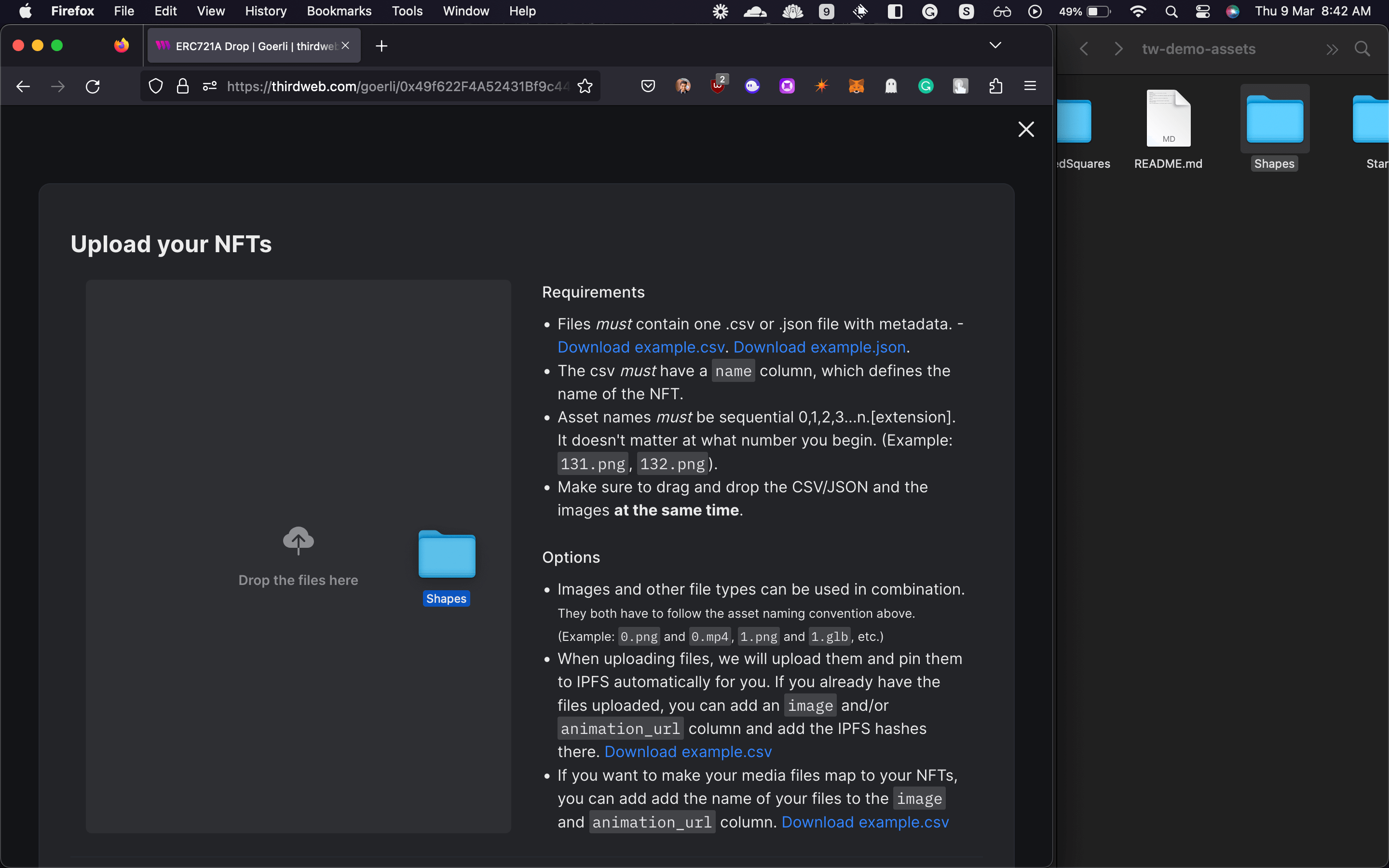1389x868 pixels.
Task: Click the Siri icon in menu bar
Action: click(x=1233, y=11)
